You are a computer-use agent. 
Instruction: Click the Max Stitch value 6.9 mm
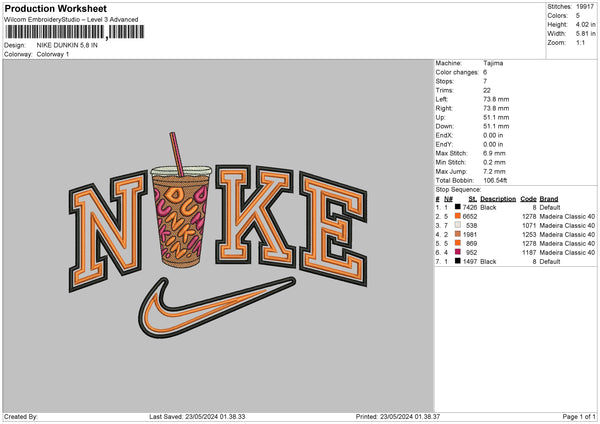tap(494, 153)
